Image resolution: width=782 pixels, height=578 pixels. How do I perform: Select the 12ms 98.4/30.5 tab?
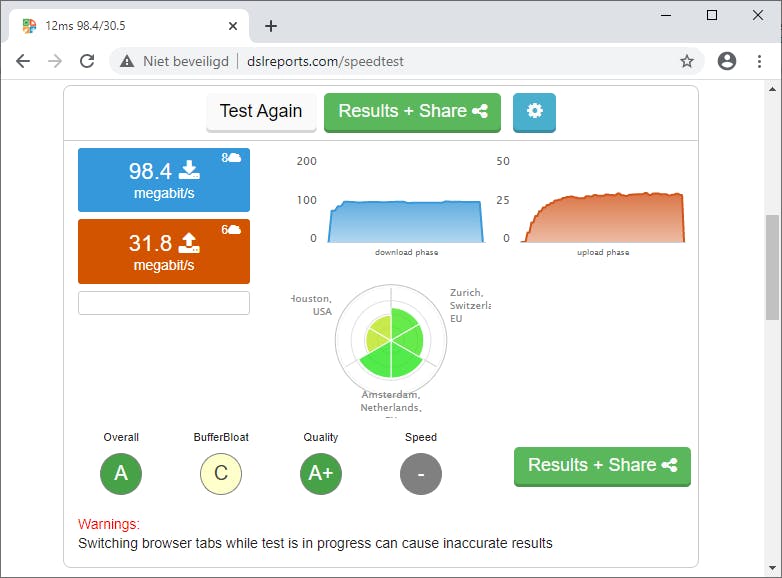click(130, 26)
